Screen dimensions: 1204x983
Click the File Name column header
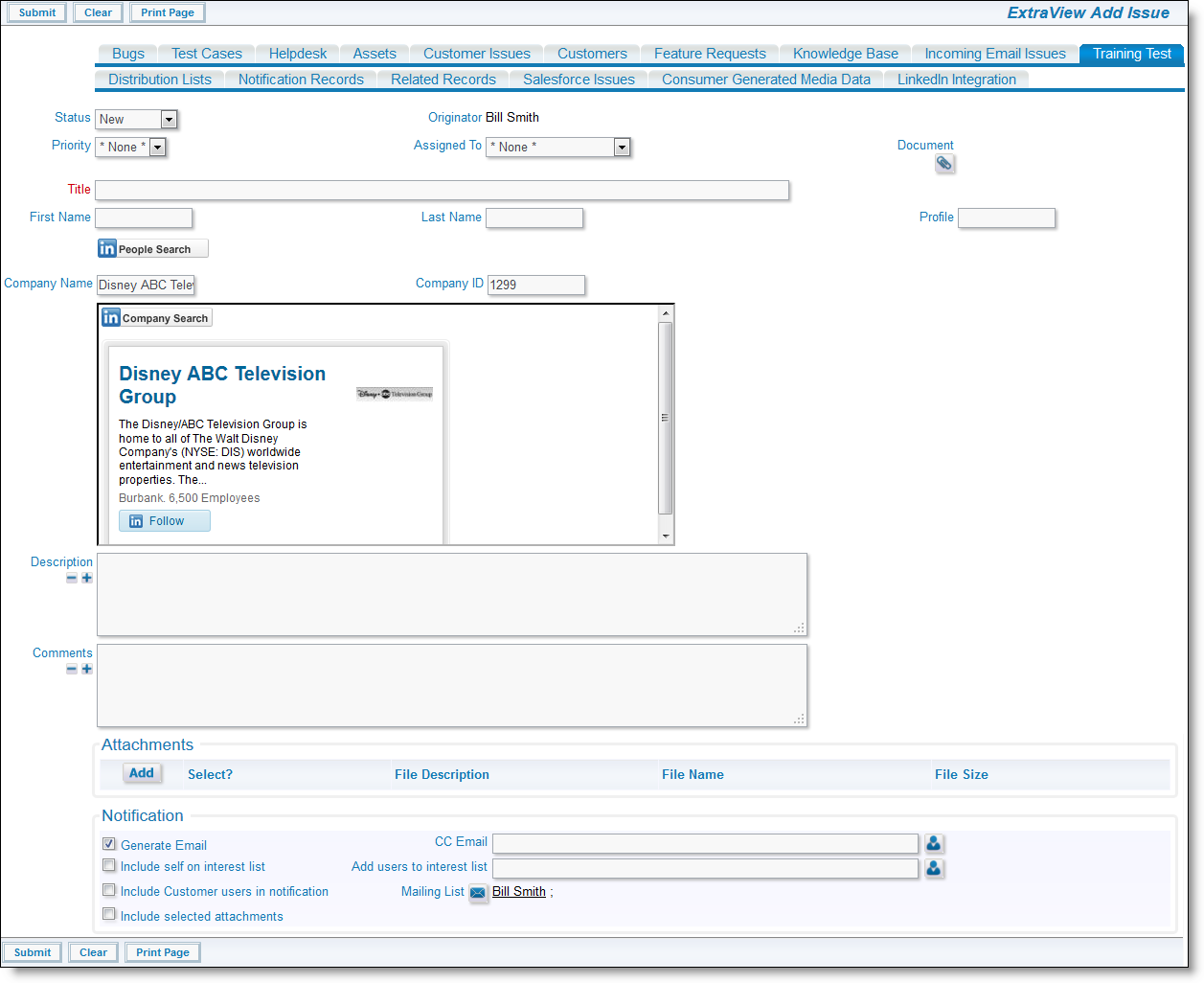[x=693, y=774]
